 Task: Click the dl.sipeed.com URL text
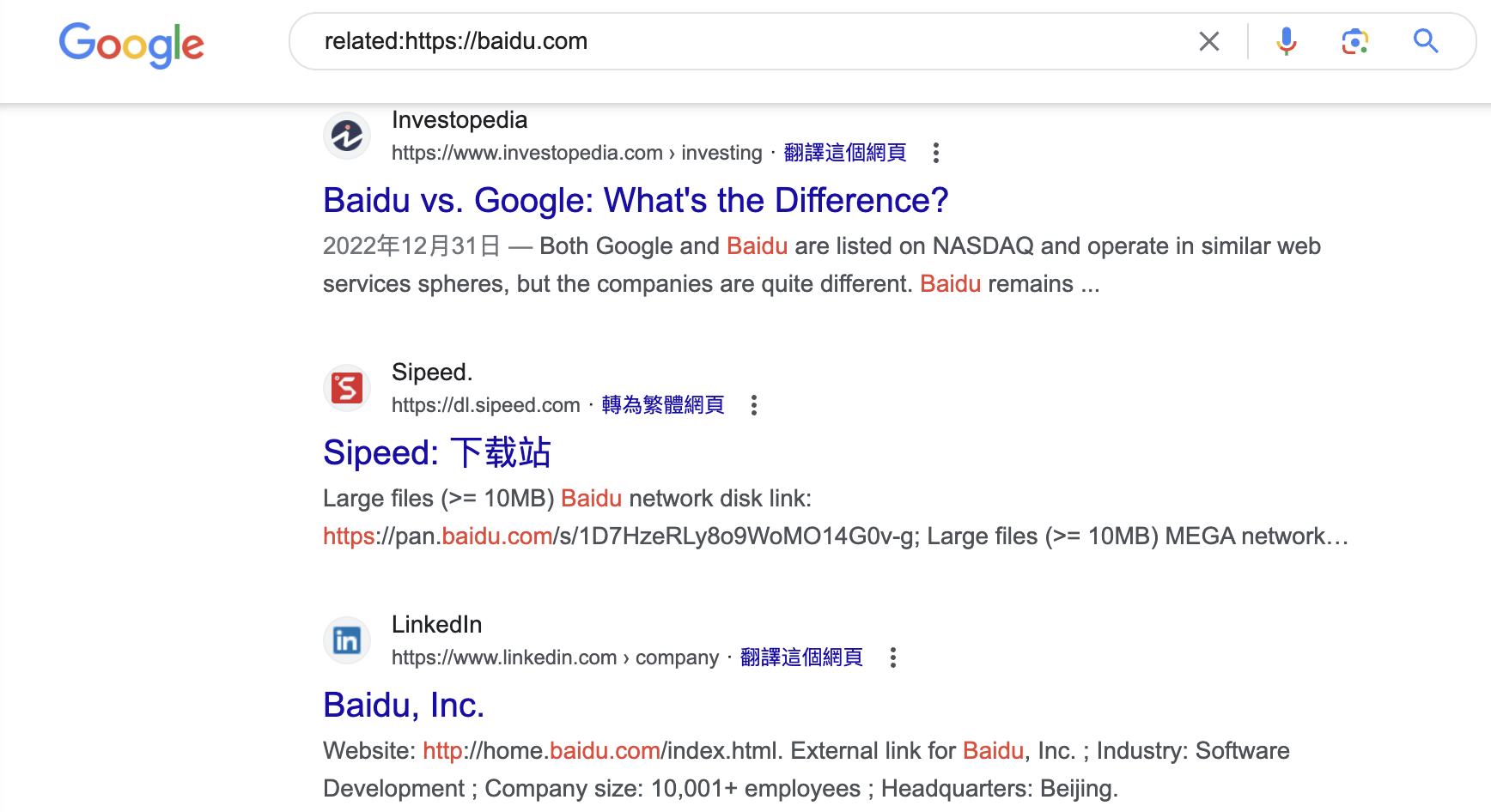pyautogui.click(x=485, y=405)
